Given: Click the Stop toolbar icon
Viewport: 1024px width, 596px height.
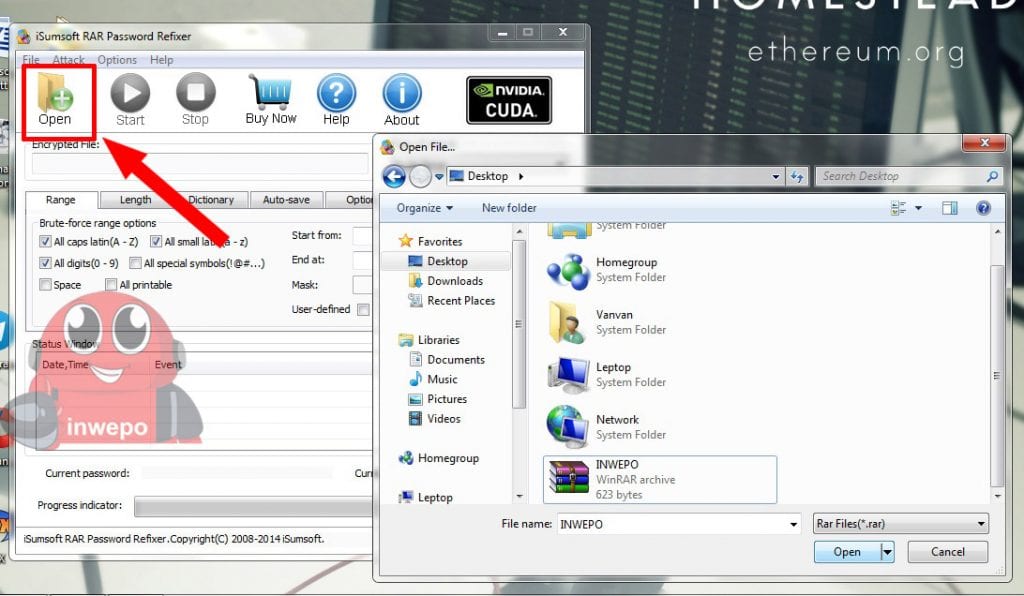Looking at the screenshot, I should tap(195, 99).
